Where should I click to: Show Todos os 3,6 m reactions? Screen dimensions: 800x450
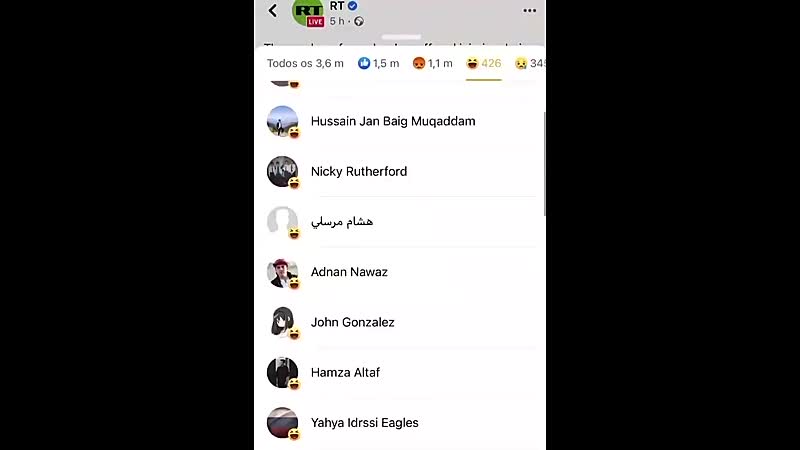pos(305,63)
